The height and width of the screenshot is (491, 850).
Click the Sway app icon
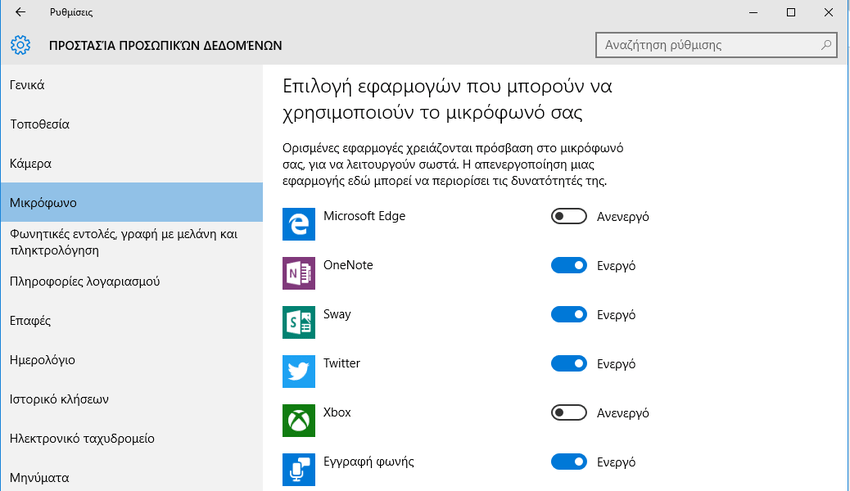coord(299,322)
